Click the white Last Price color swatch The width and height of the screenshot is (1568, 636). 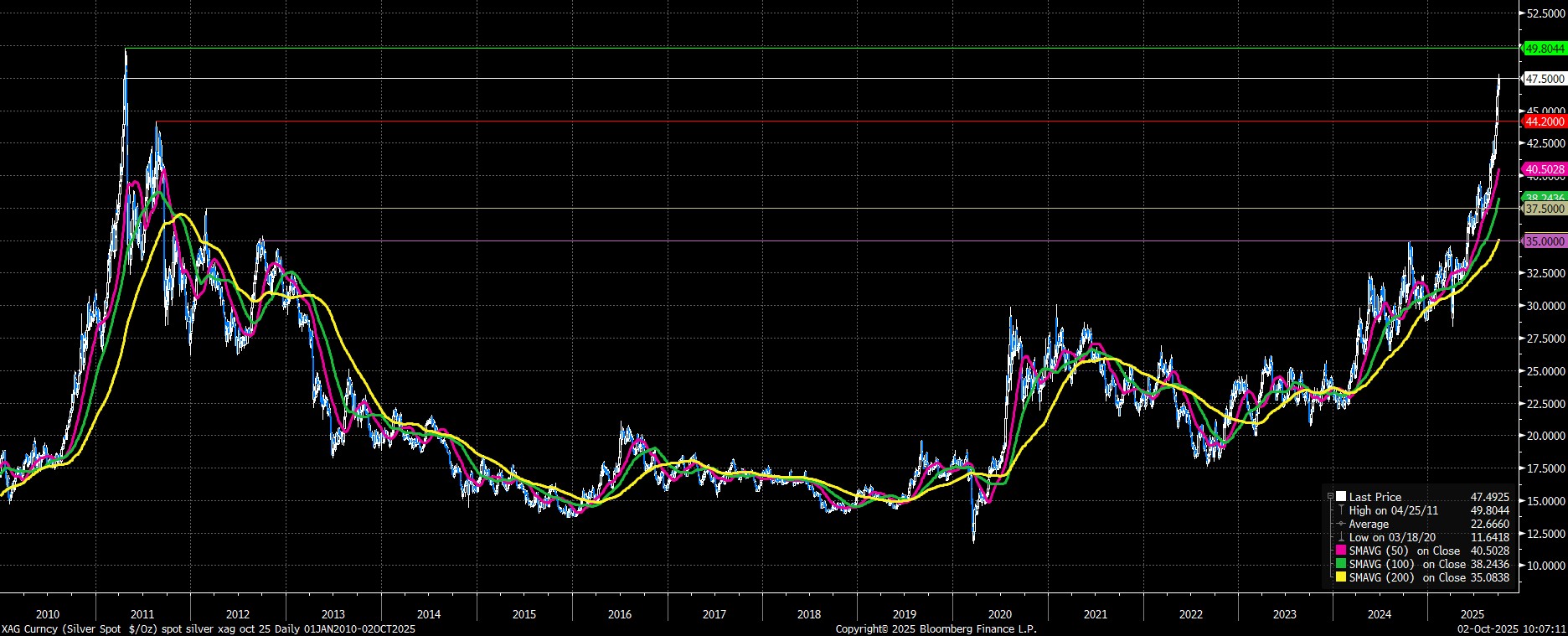pyautogui.click(x=1341, y=497)
